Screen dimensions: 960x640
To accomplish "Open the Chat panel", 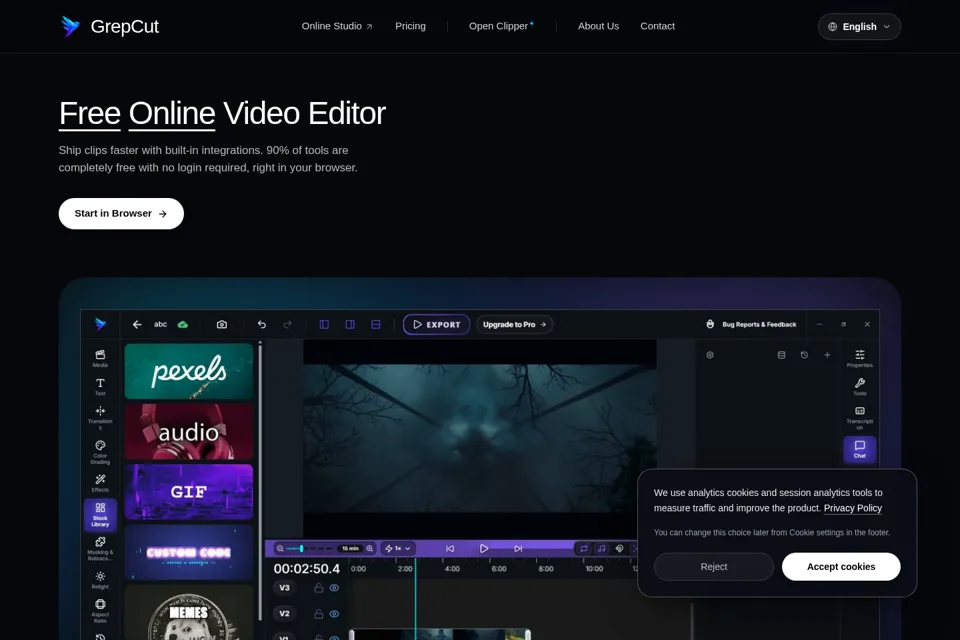I will [860, 450].
